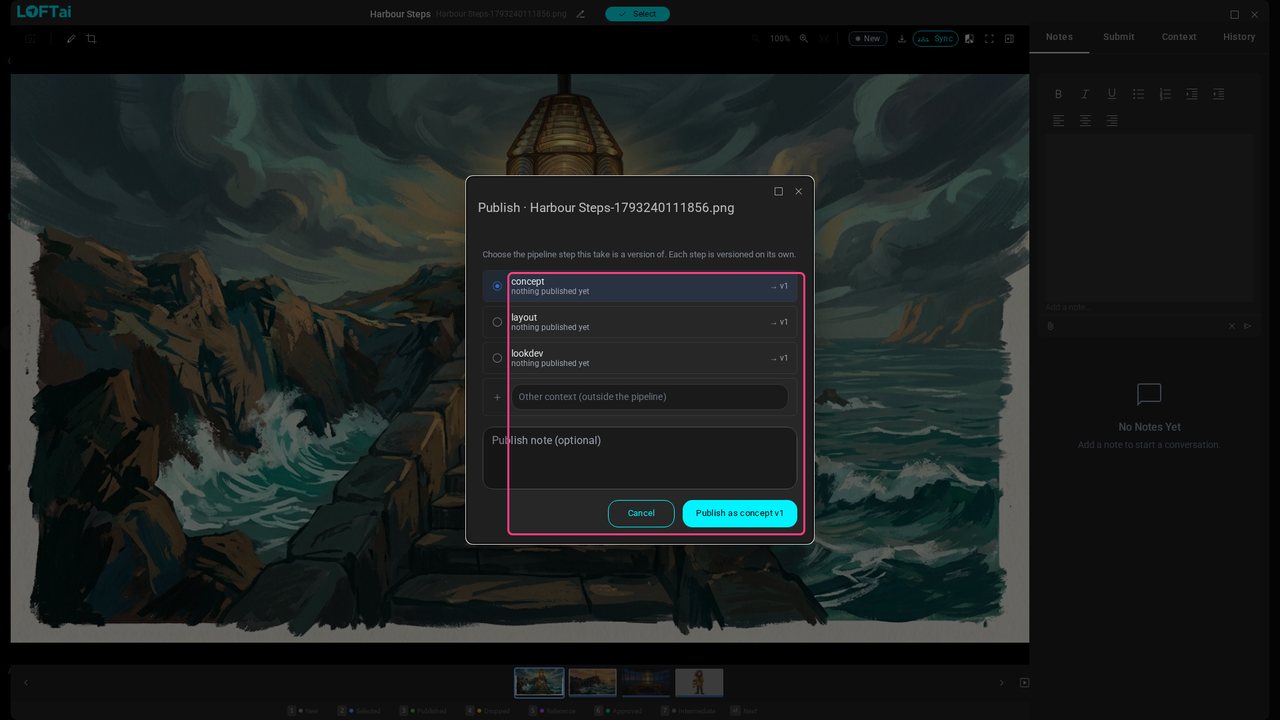Select the first lighthouse thumbnail in filmstrip
The height and width of the screenshot is (720, 1280).
click(x=539, y=682)
